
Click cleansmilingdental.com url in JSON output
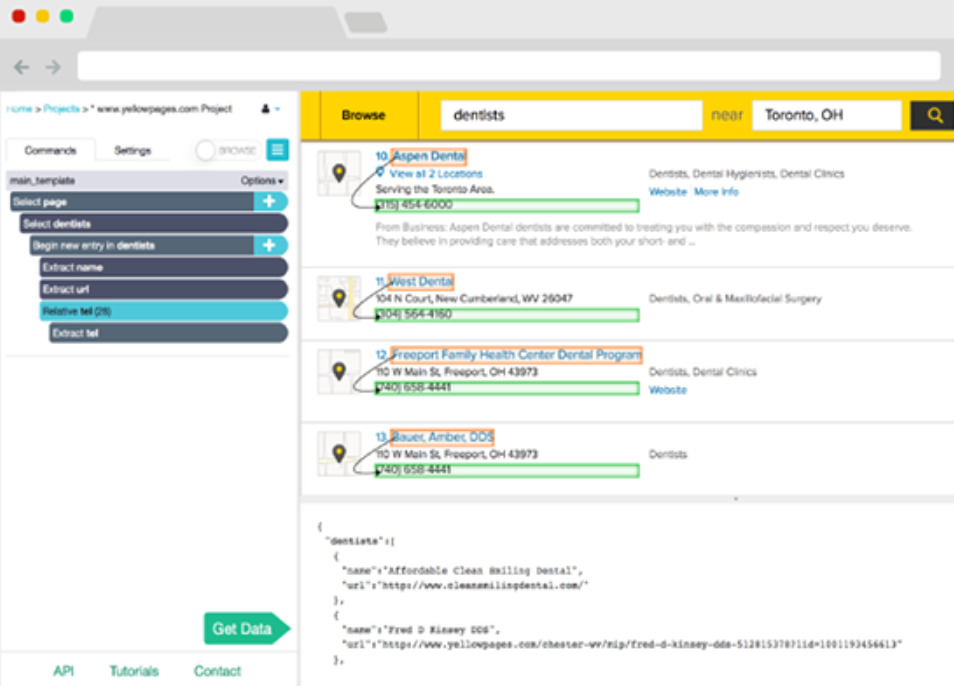pos(483,585)
